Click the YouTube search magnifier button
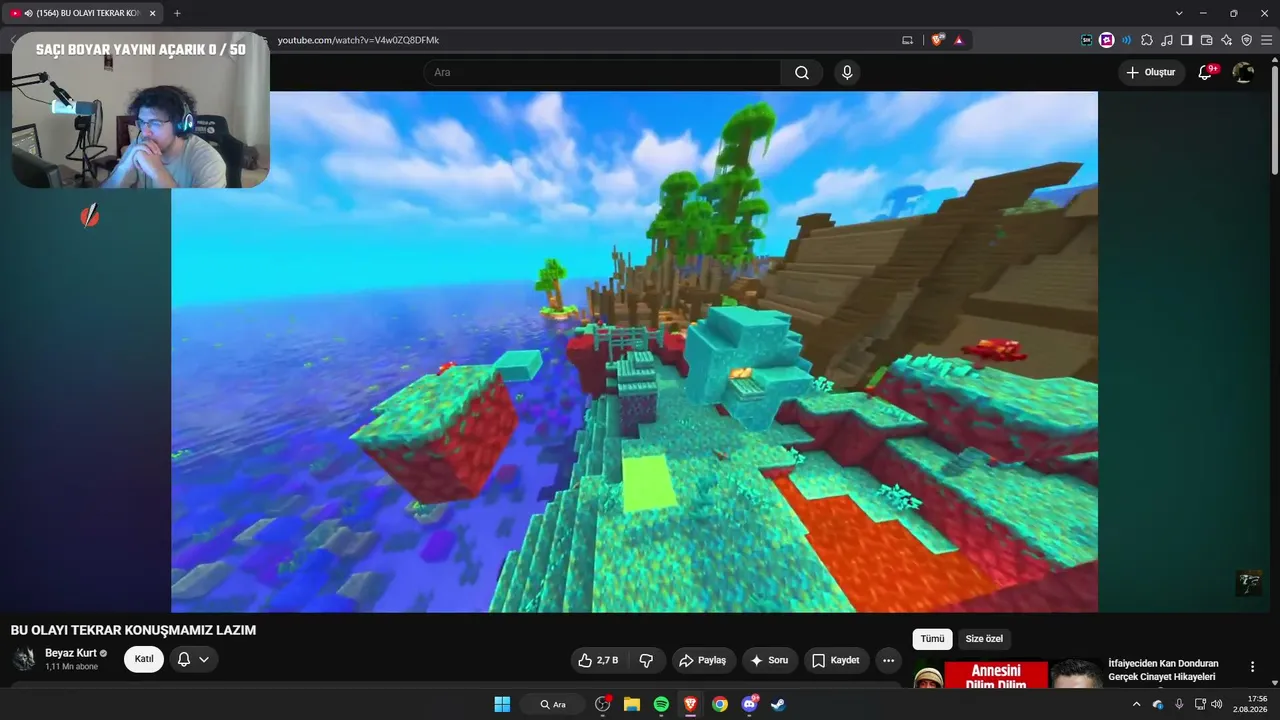 pos(802,73)
